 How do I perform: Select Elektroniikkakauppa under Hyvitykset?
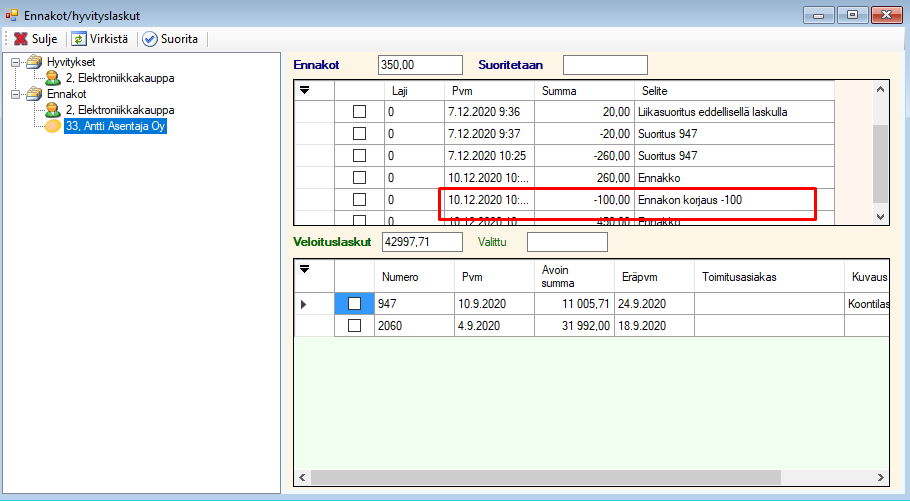[120, 78]
